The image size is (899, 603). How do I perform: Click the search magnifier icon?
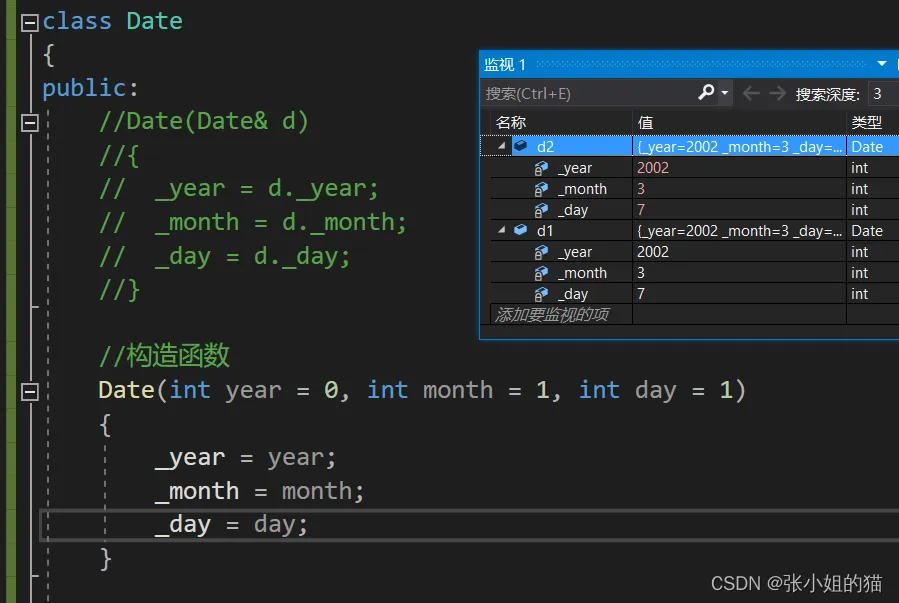pyautogui.click(x=706, y=92)
